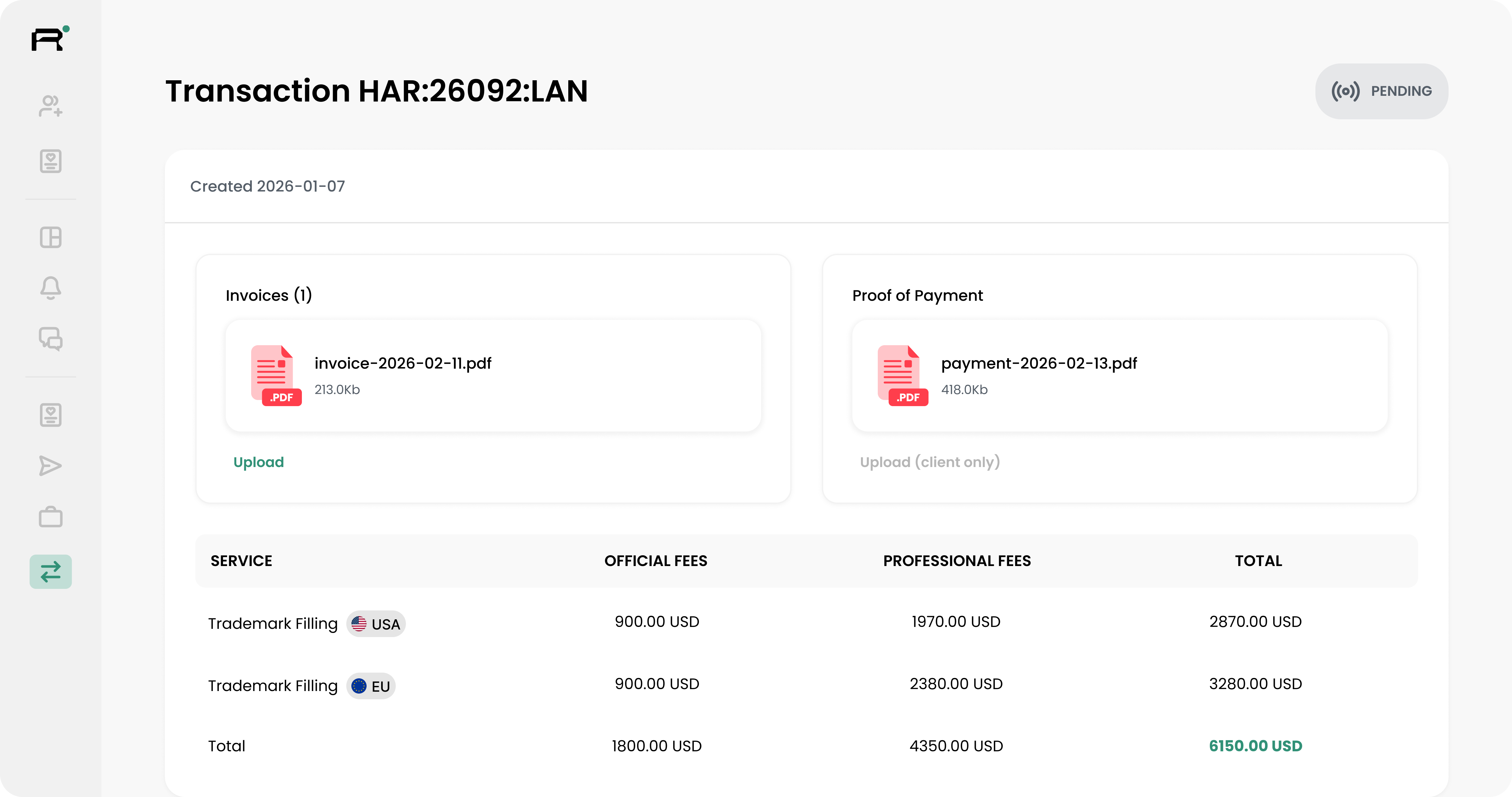The width and height of the screenshot is (1512, 797).
Task: Open the dashboard layout sidebar icon
Action: 50,237
